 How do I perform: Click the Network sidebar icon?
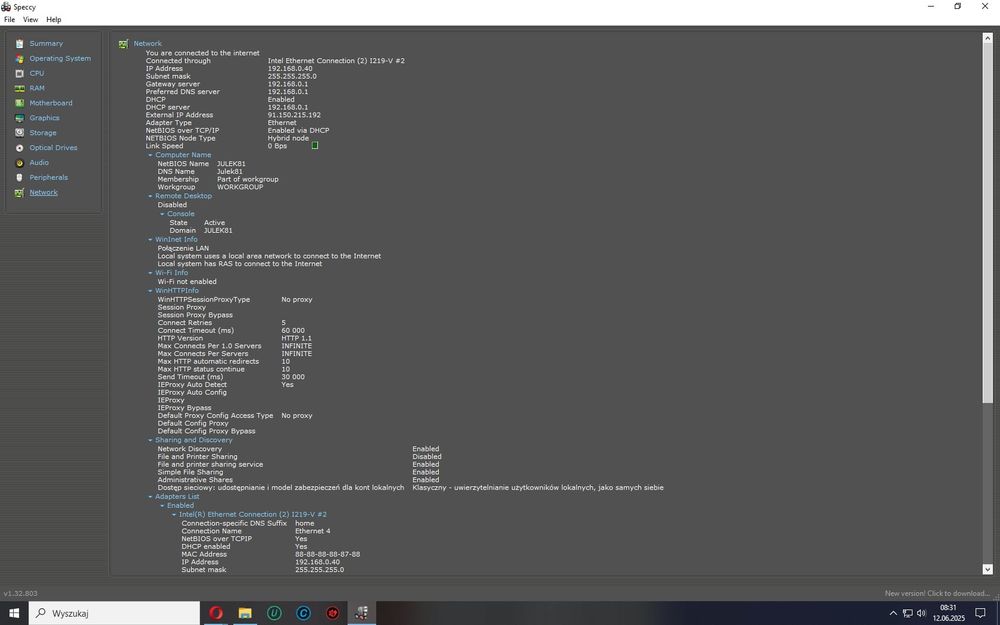click(x=19, y=193)
